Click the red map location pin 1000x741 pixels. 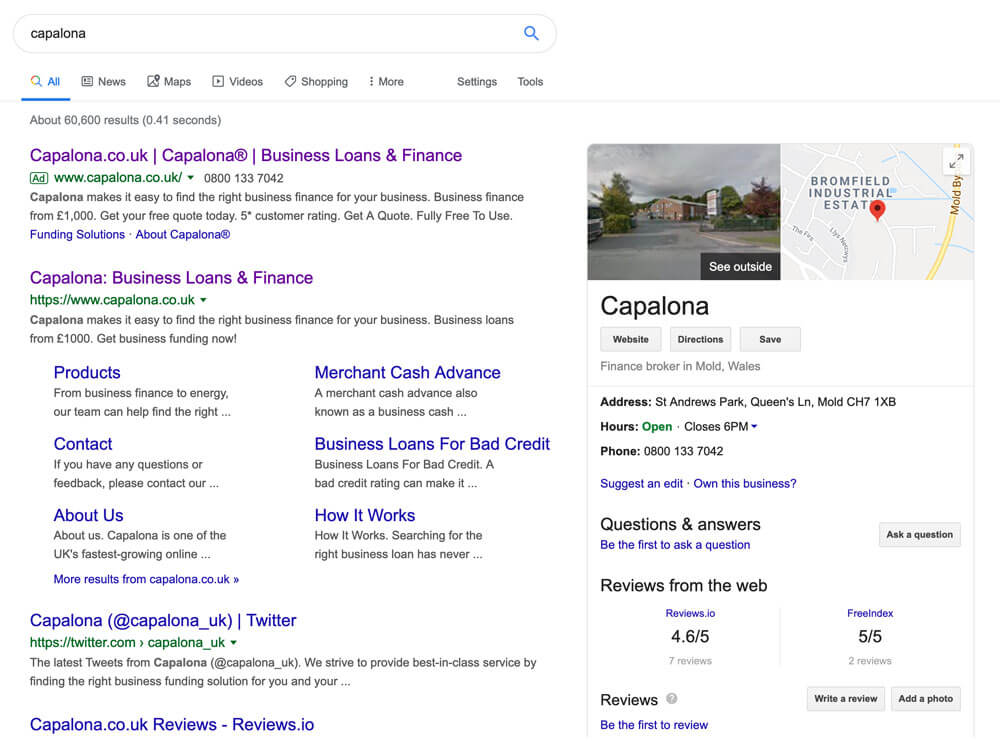point(878,210)
